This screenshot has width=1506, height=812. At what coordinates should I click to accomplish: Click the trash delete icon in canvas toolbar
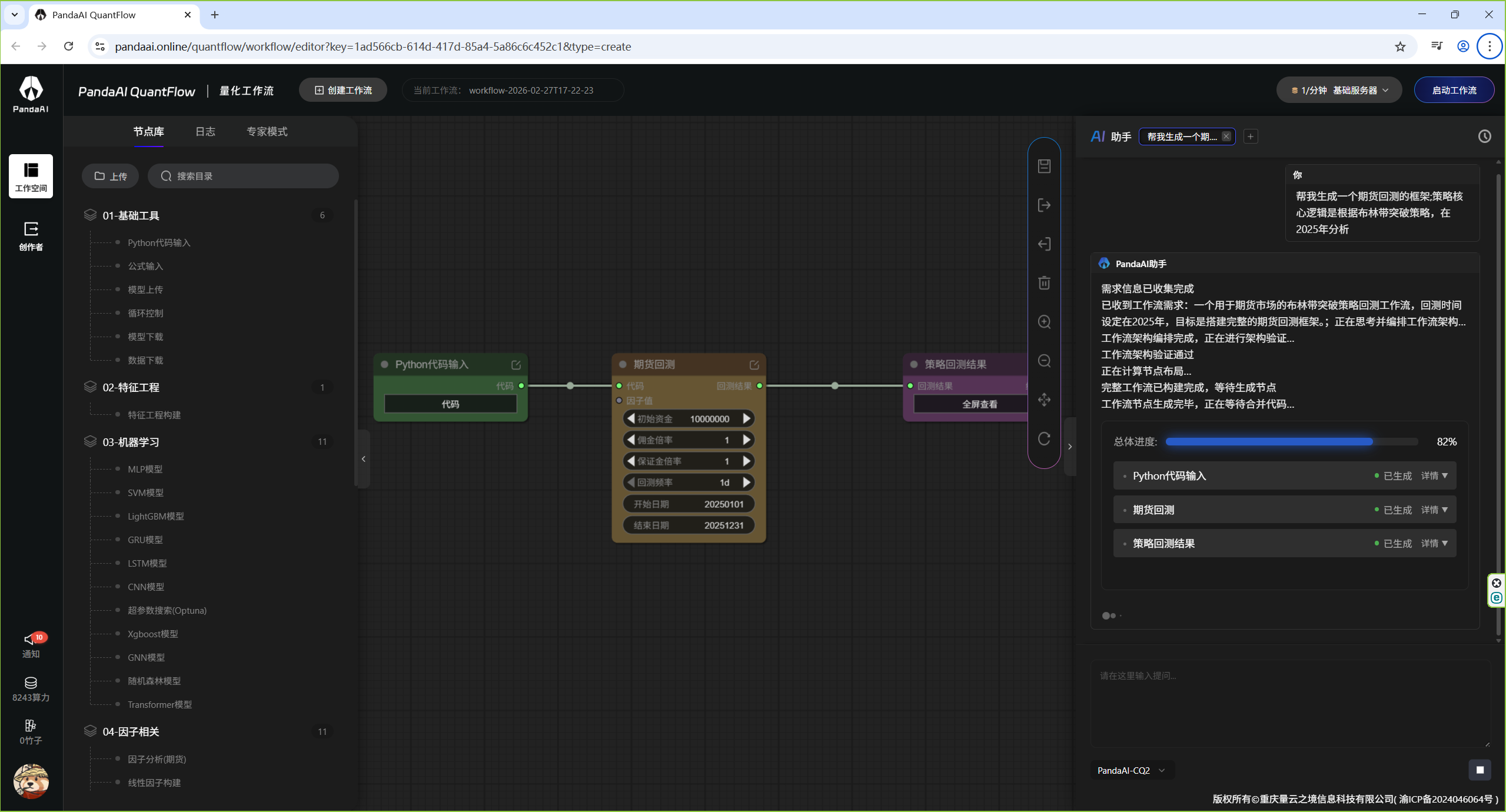click(x=1044, y=283)
